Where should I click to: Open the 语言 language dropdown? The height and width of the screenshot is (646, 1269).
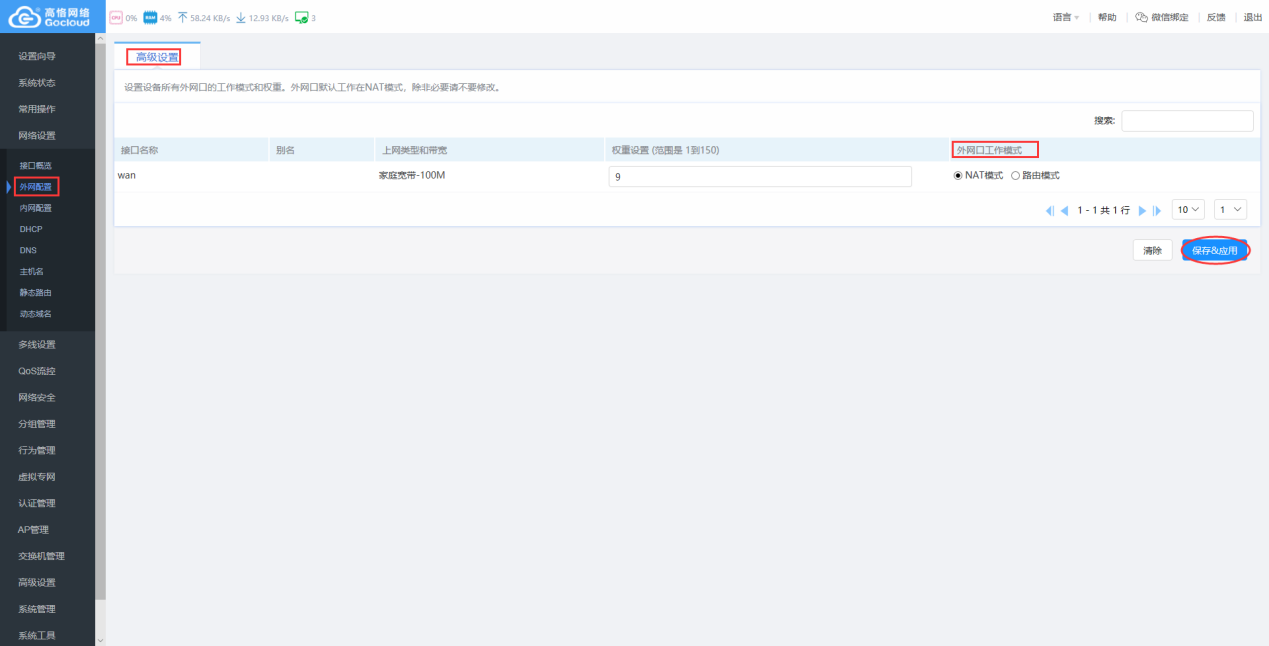pyautogui.click(x=1066, y=18)
